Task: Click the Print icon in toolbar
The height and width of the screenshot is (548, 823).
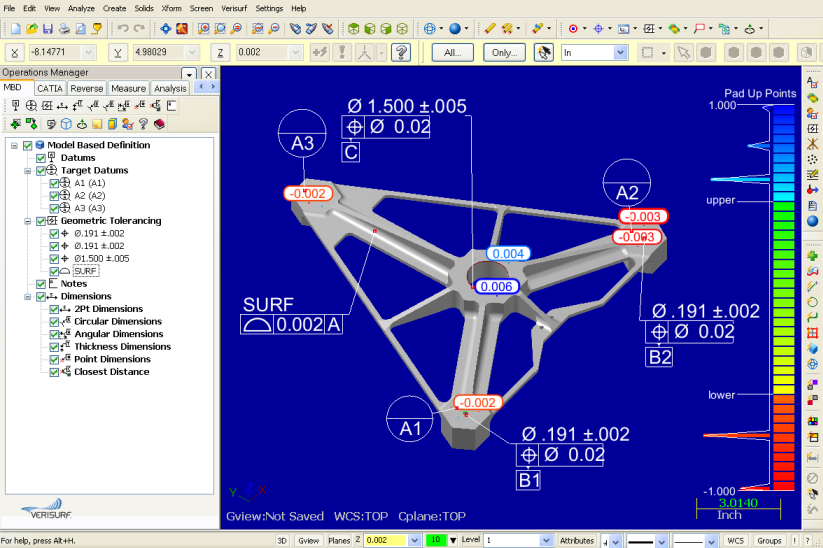Action: (x=64, y=29)
